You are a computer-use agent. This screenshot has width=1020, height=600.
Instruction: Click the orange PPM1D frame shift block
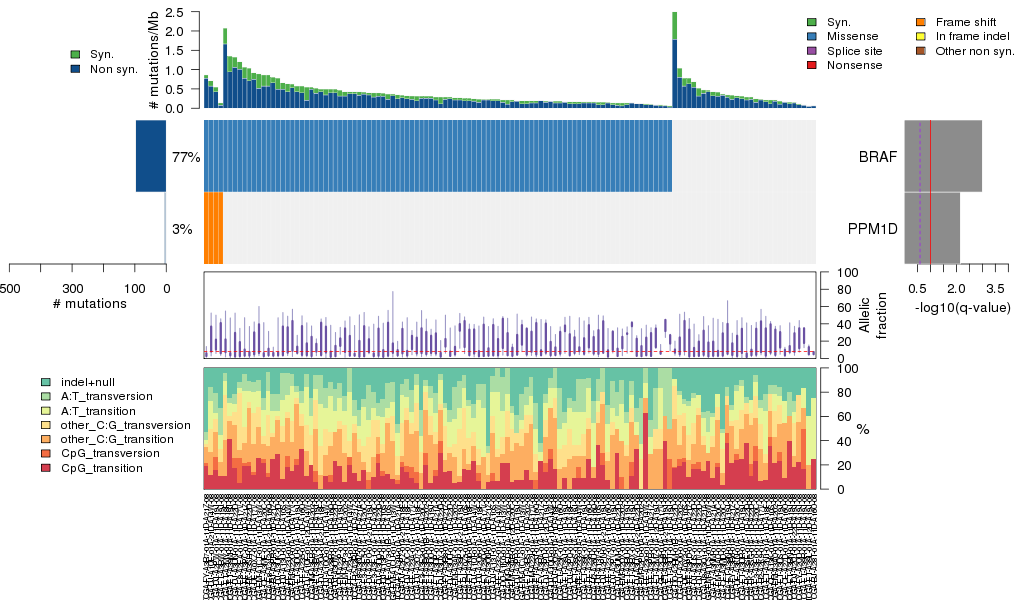pos(213,228)
